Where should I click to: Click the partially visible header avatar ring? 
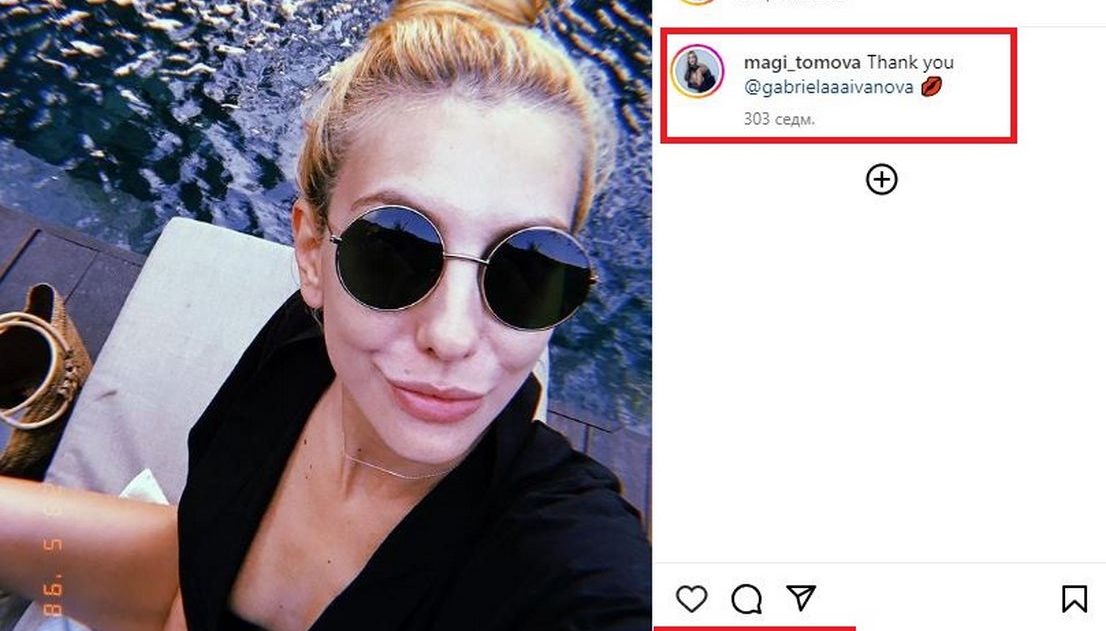tap(697, 2)
